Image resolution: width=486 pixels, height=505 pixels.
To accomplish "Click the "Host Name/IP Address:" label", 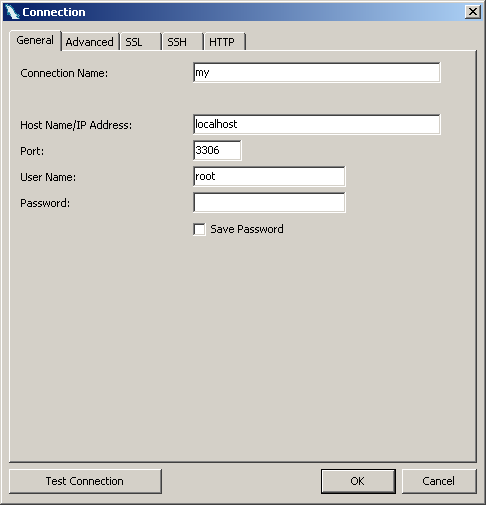I will coord(76,125).
